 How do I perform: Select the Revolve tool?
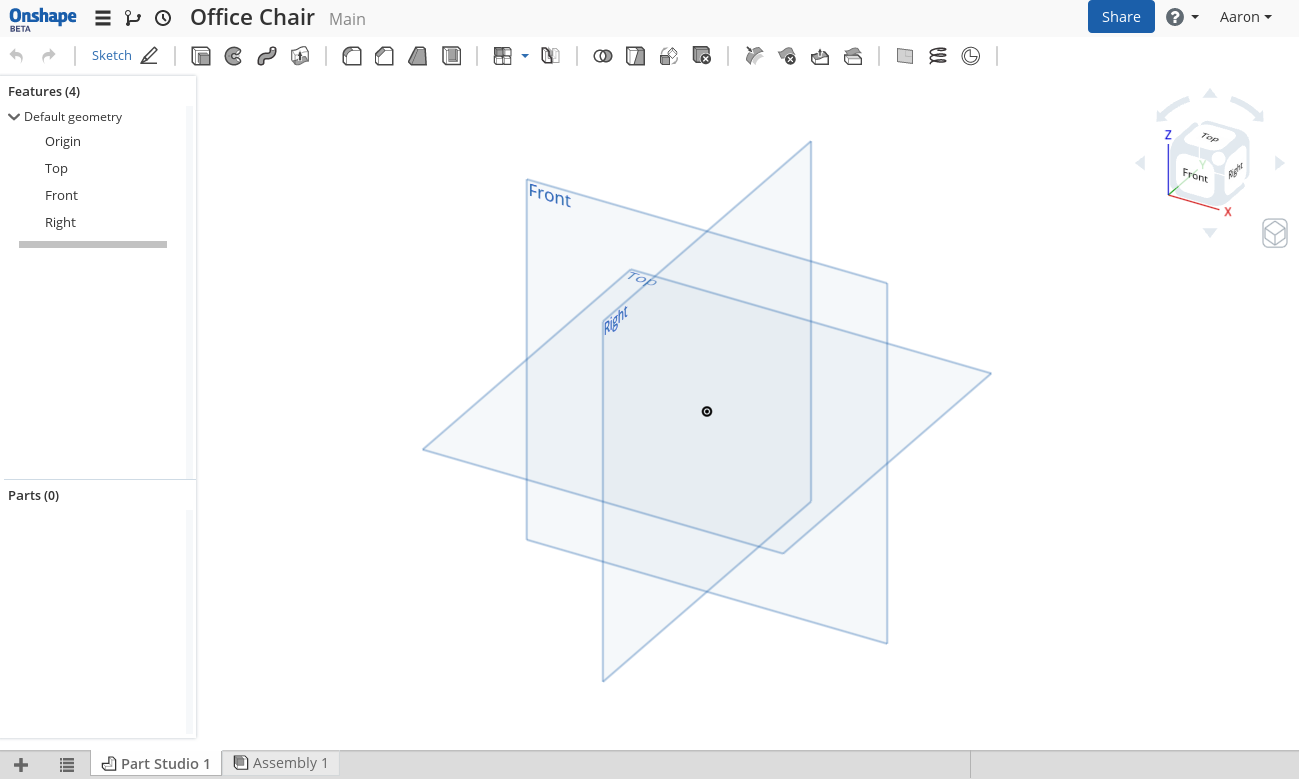coord(233,56)
